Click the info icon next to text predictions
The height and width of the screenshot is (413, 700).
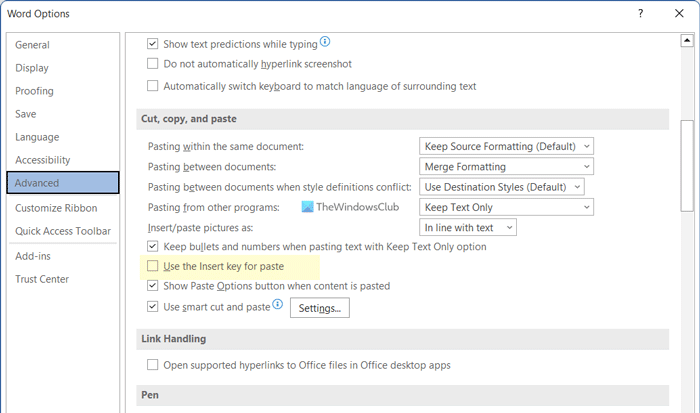[x=326, y=43]
